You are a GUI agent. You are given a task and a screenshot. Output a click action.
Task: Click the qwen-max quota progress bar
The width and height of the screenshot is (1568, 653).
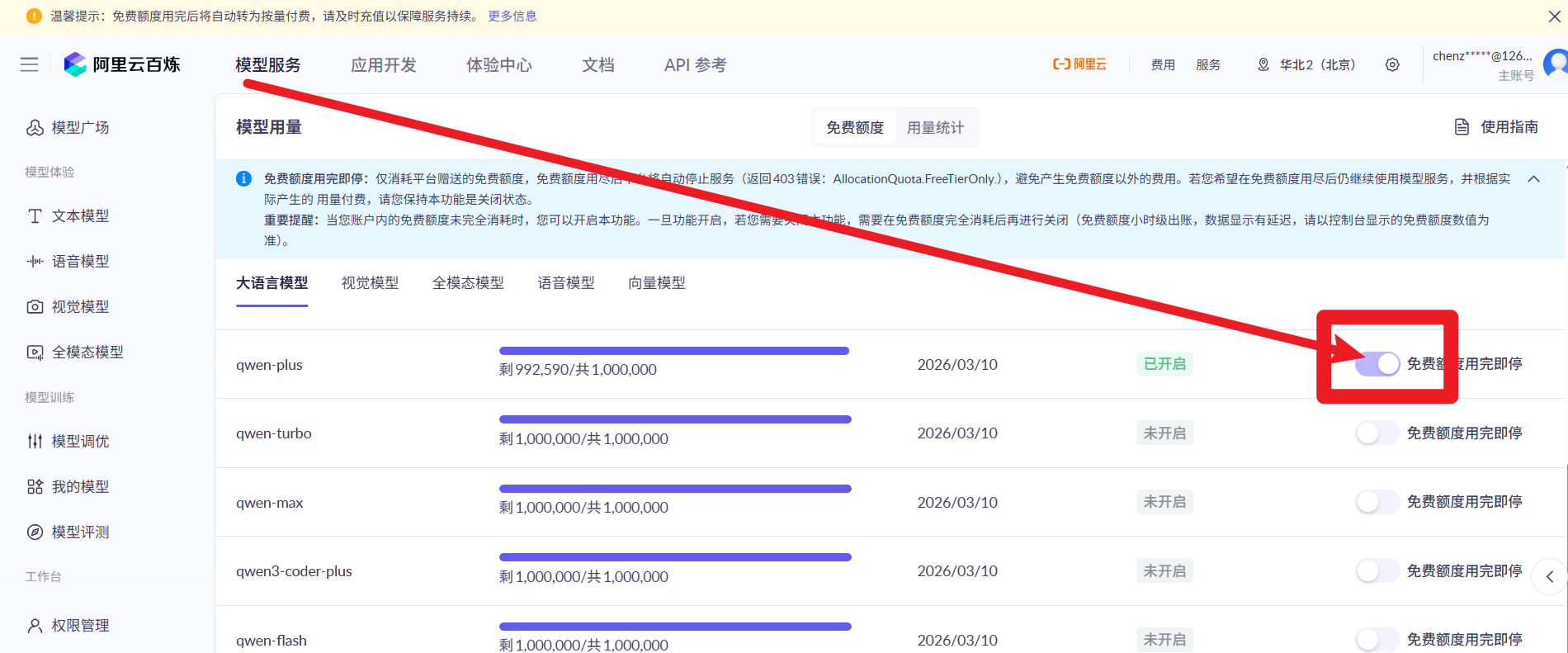pos(675,489)
